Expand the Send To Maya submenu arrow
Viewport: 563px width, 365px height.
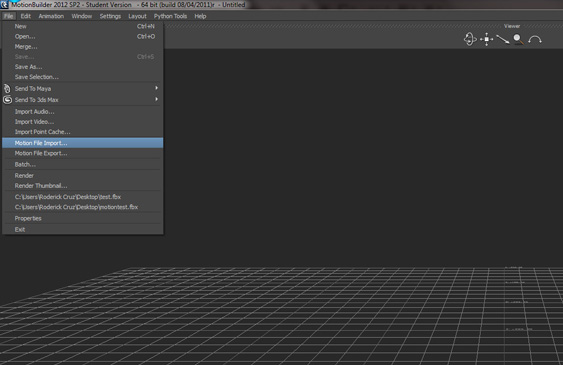pos(156,88)
